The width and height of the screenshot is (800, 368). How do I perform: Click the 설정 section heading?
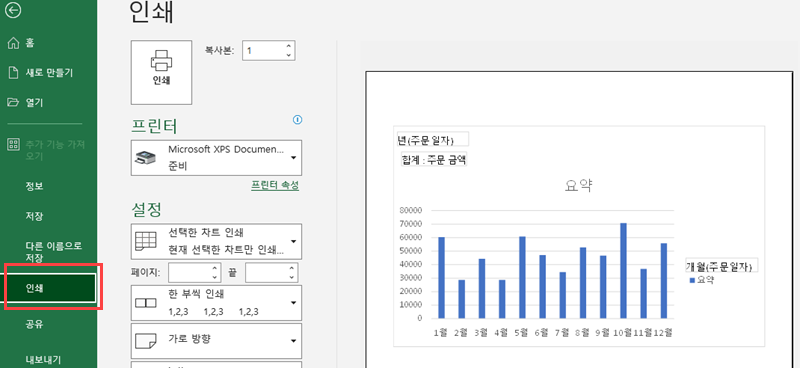pos(146,208)
